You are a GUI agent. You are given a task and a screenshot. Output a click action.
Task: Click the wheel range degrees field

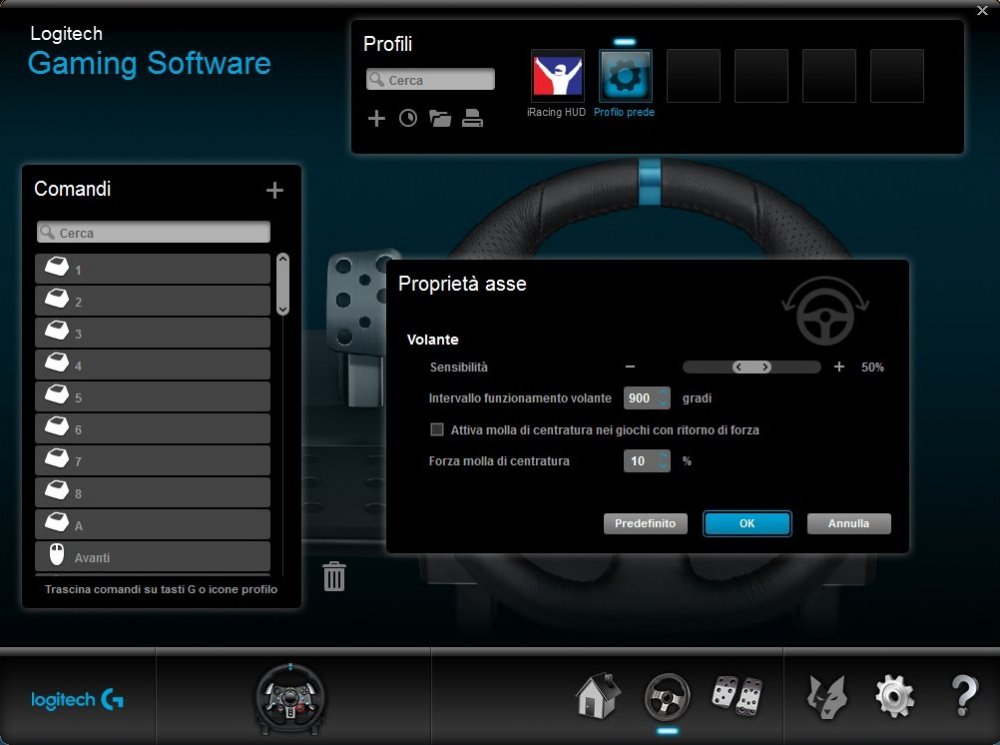point(647,398)
